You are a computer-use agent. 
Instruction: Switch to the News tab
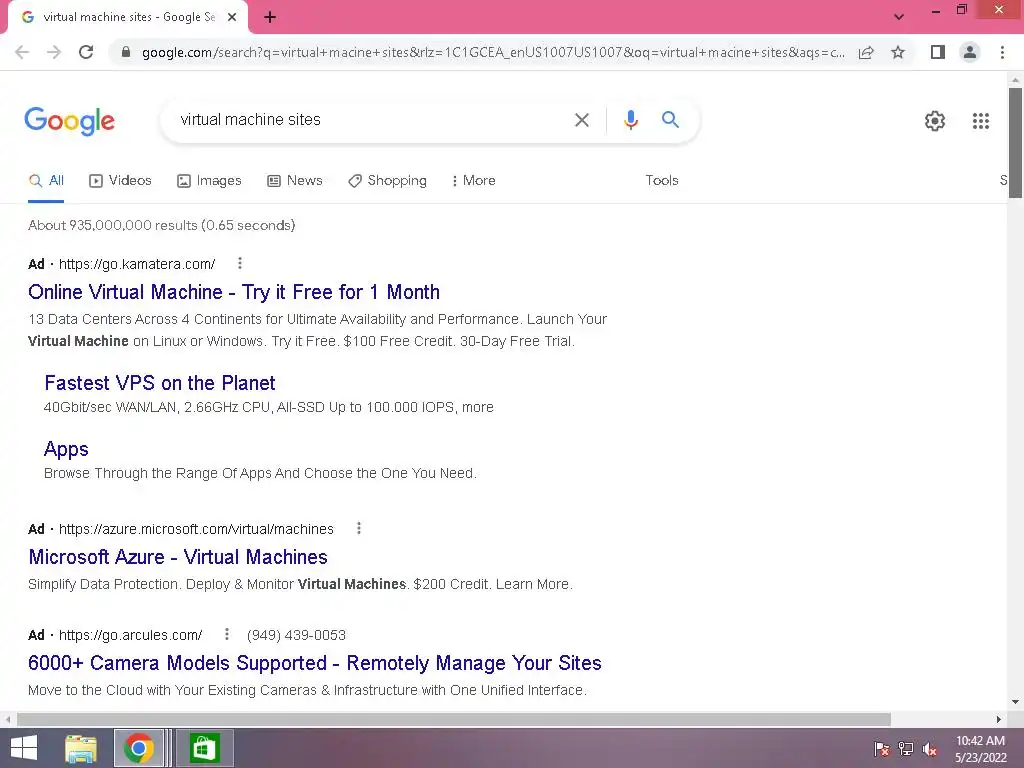(295, 181)
